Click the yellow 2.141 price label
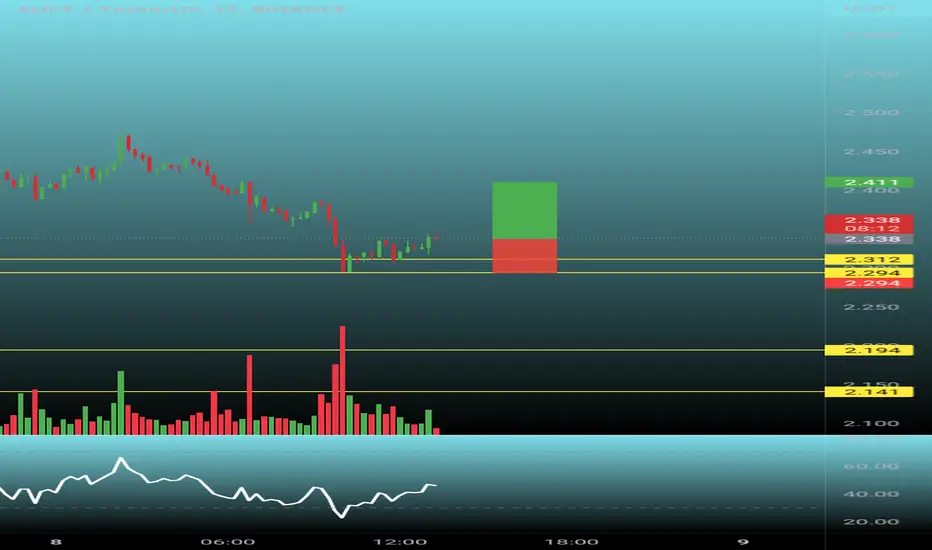 (869, 391)
